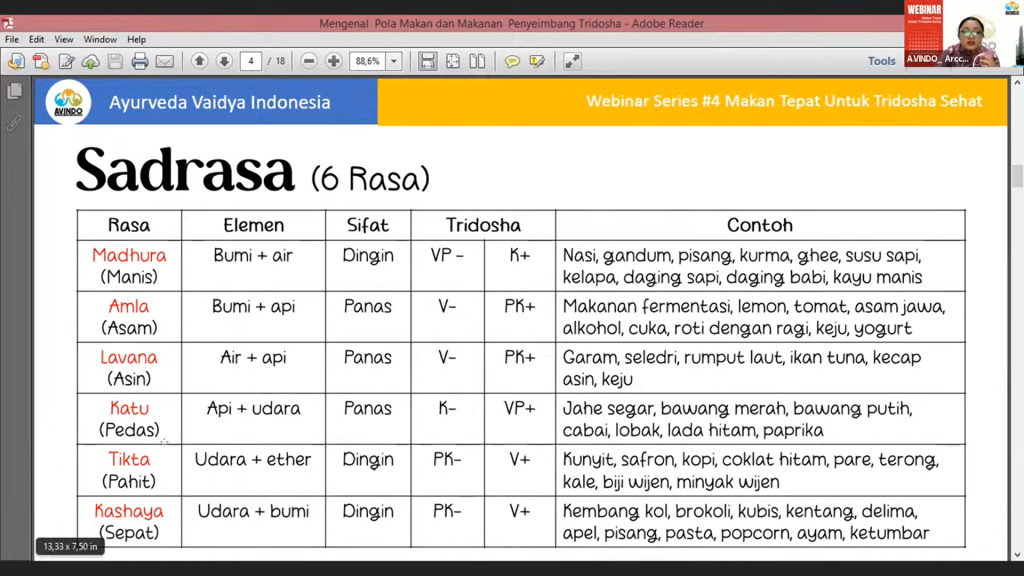Open the Page Thumbnails side panel

[x=14, y=92]
